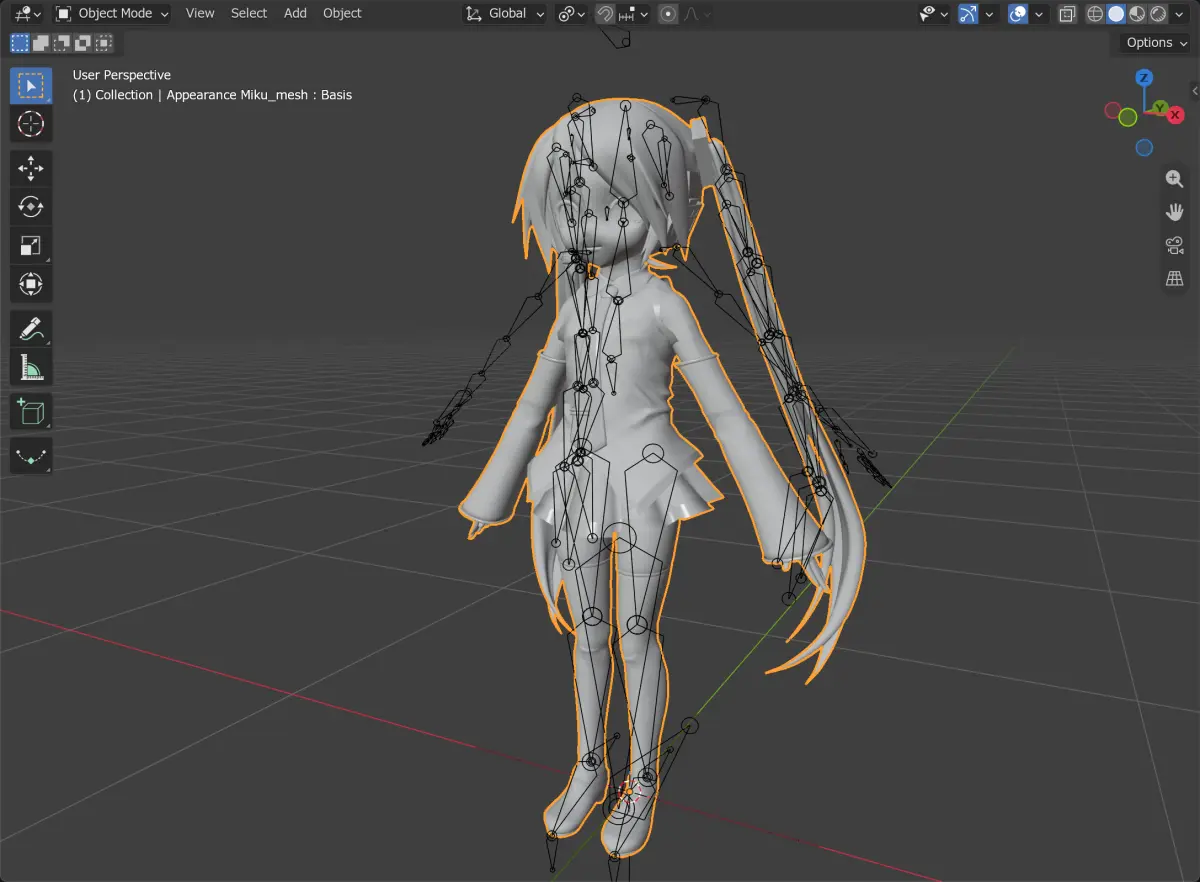
Task: Choose subtract selection mode icon
Action: [62, 43]
